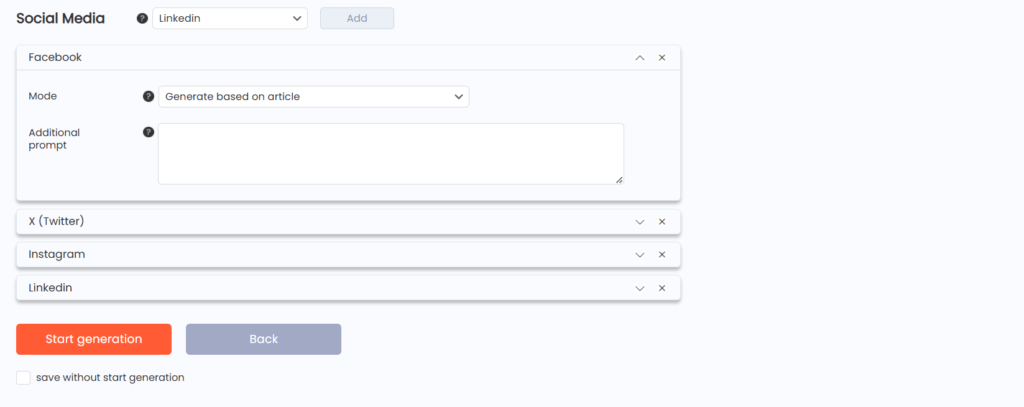Expand the Linkedin section chevron
Viewport: 1024px width, 407px height.
[x=640, y=288]
